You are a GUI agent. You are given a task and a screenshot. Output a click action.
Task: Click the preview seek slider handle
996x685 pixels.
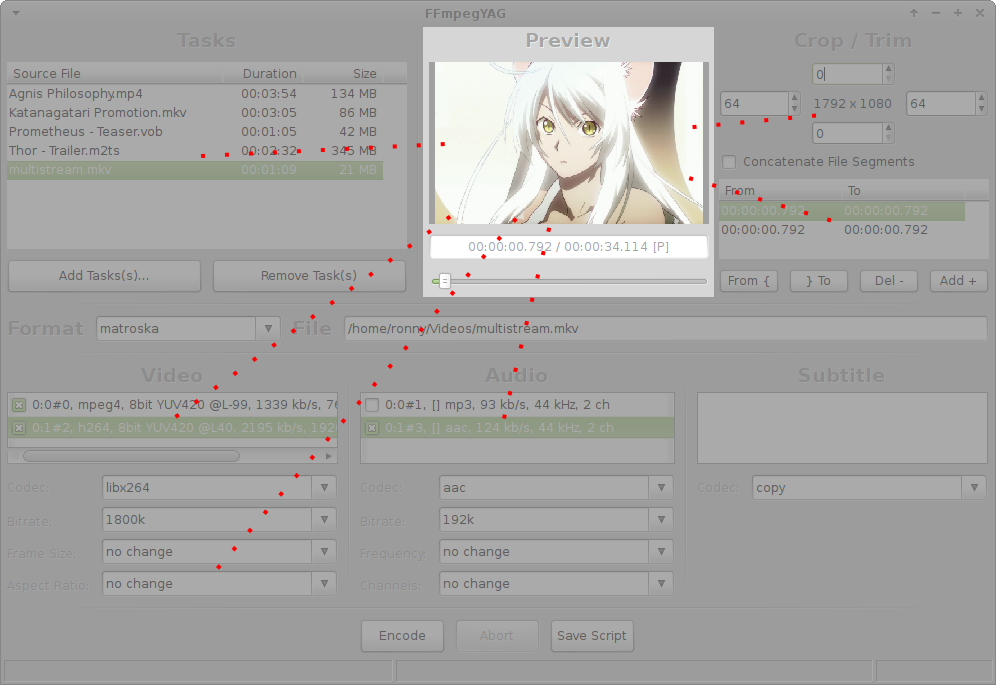[x=445, y=281]
